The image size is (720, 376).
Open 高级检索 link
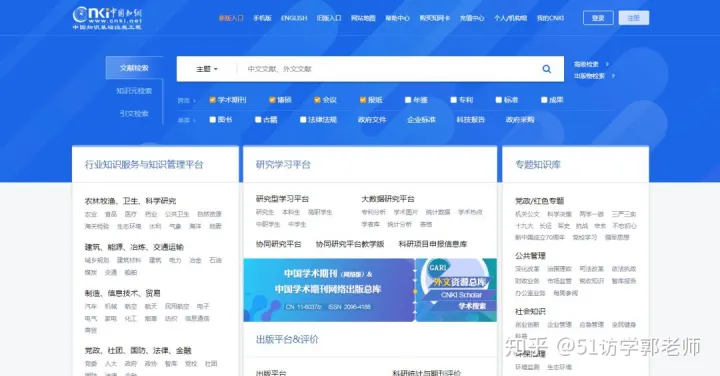586,64
